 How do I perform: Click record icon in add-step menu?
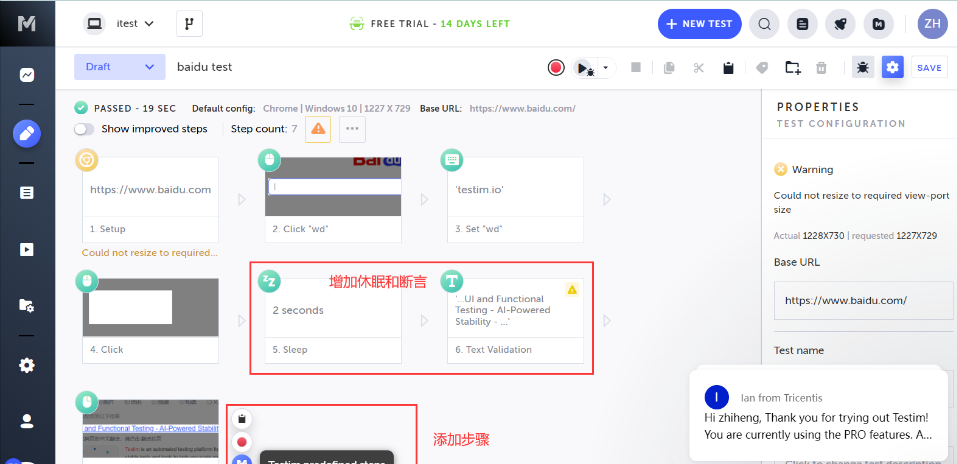pos(242,441)
